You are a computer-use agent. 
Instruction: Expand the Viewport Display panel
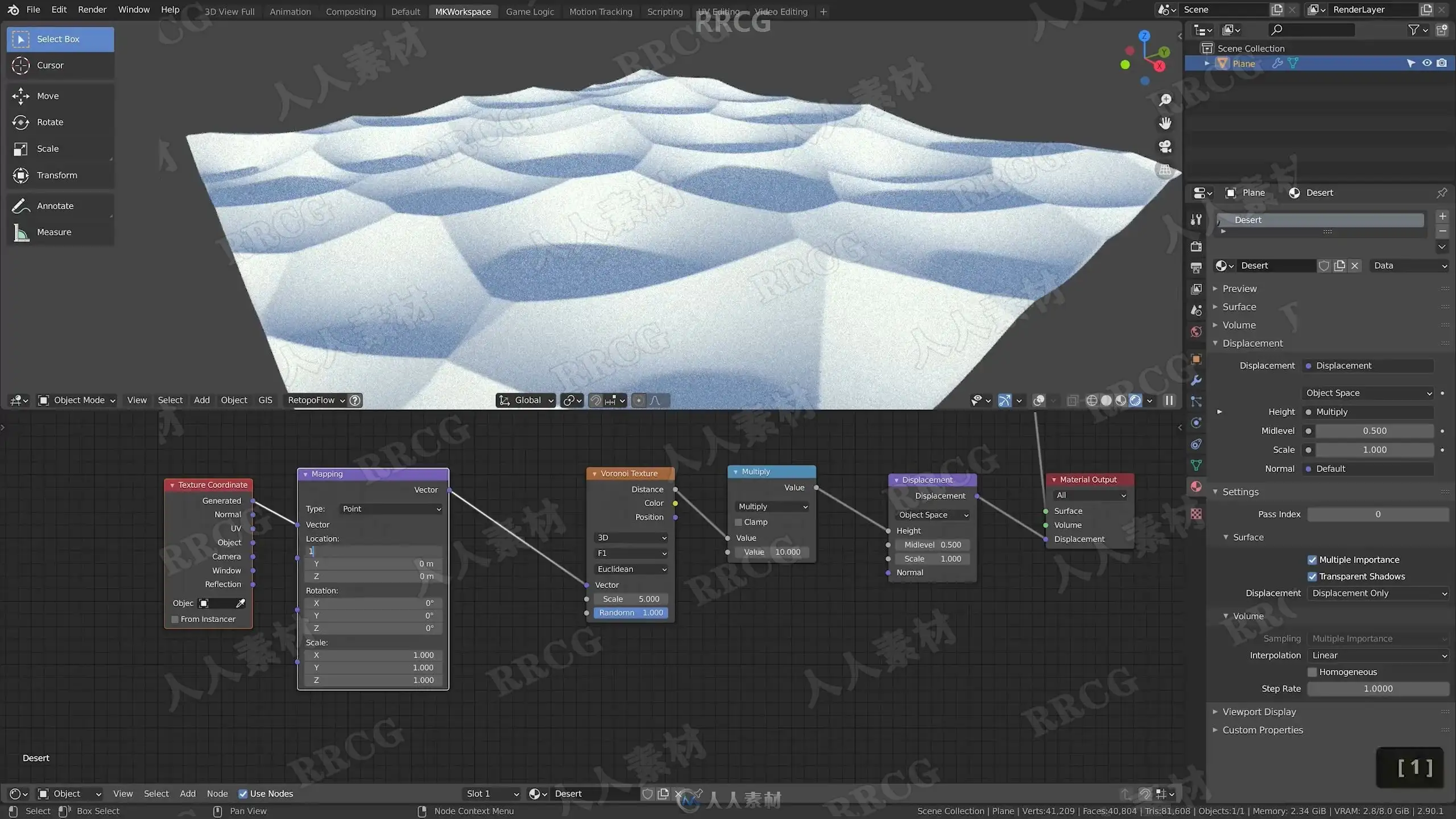pos(1259,712)
